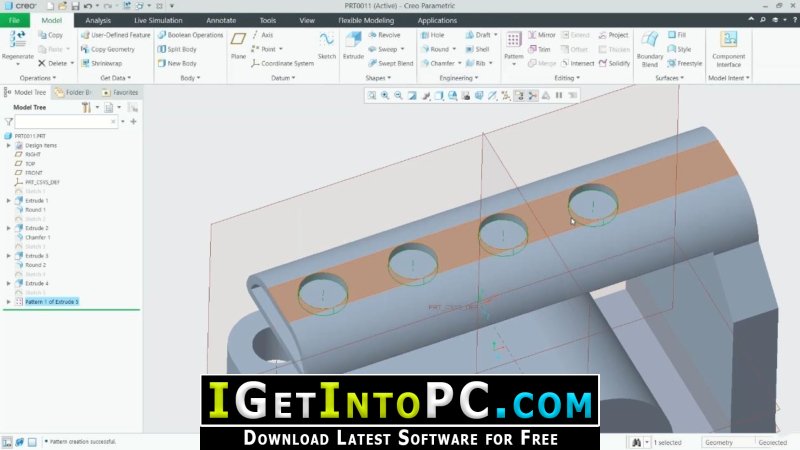Click the Boundary Blend tool
800x450 pixels.
[x=649, y=48]
